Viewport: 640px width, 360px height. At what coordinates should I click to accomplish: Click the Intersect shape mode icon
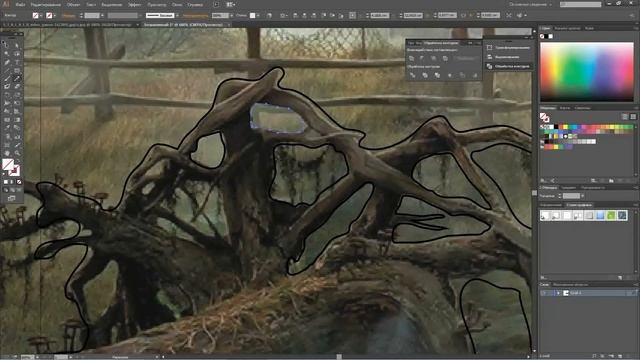[x=433, y=58]
